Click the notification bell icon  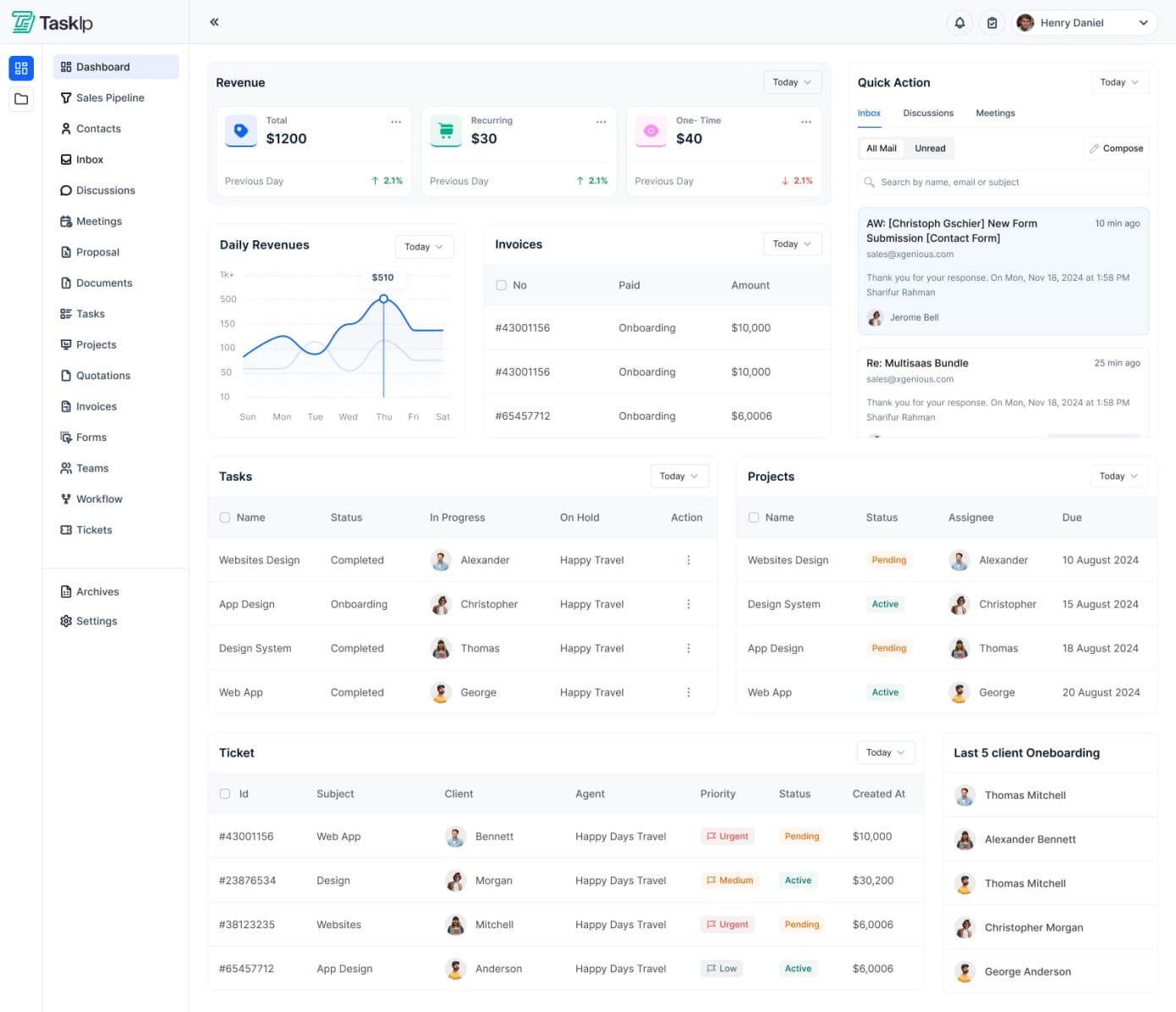[x=959, y=23]
